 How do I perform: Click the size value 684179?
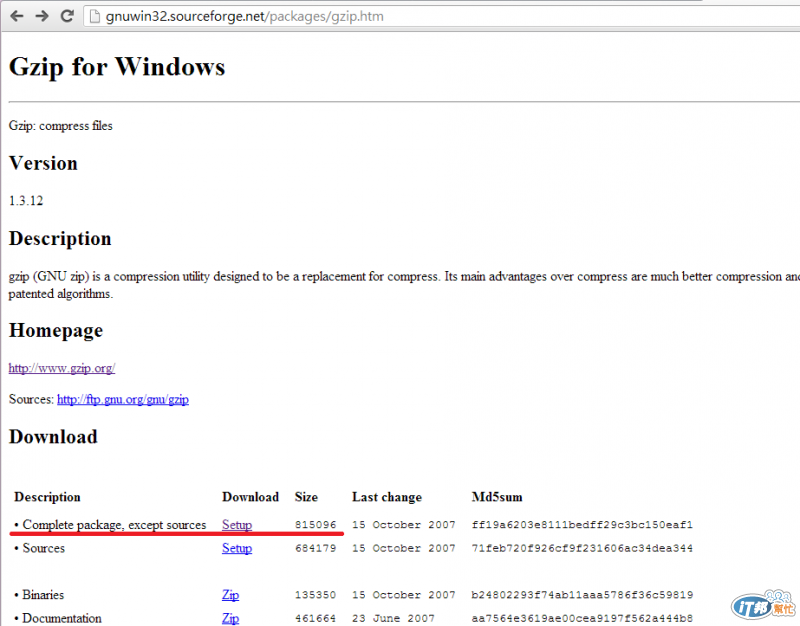[315, 548]
